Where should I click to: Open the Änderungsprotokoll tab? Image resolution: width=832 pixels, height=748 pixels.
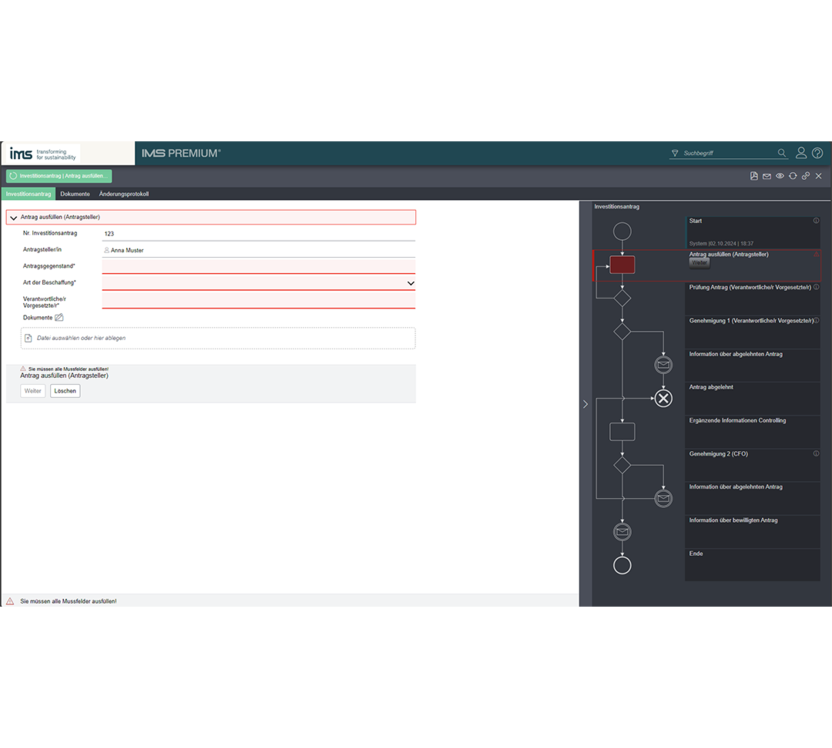(x=124, y=194)
